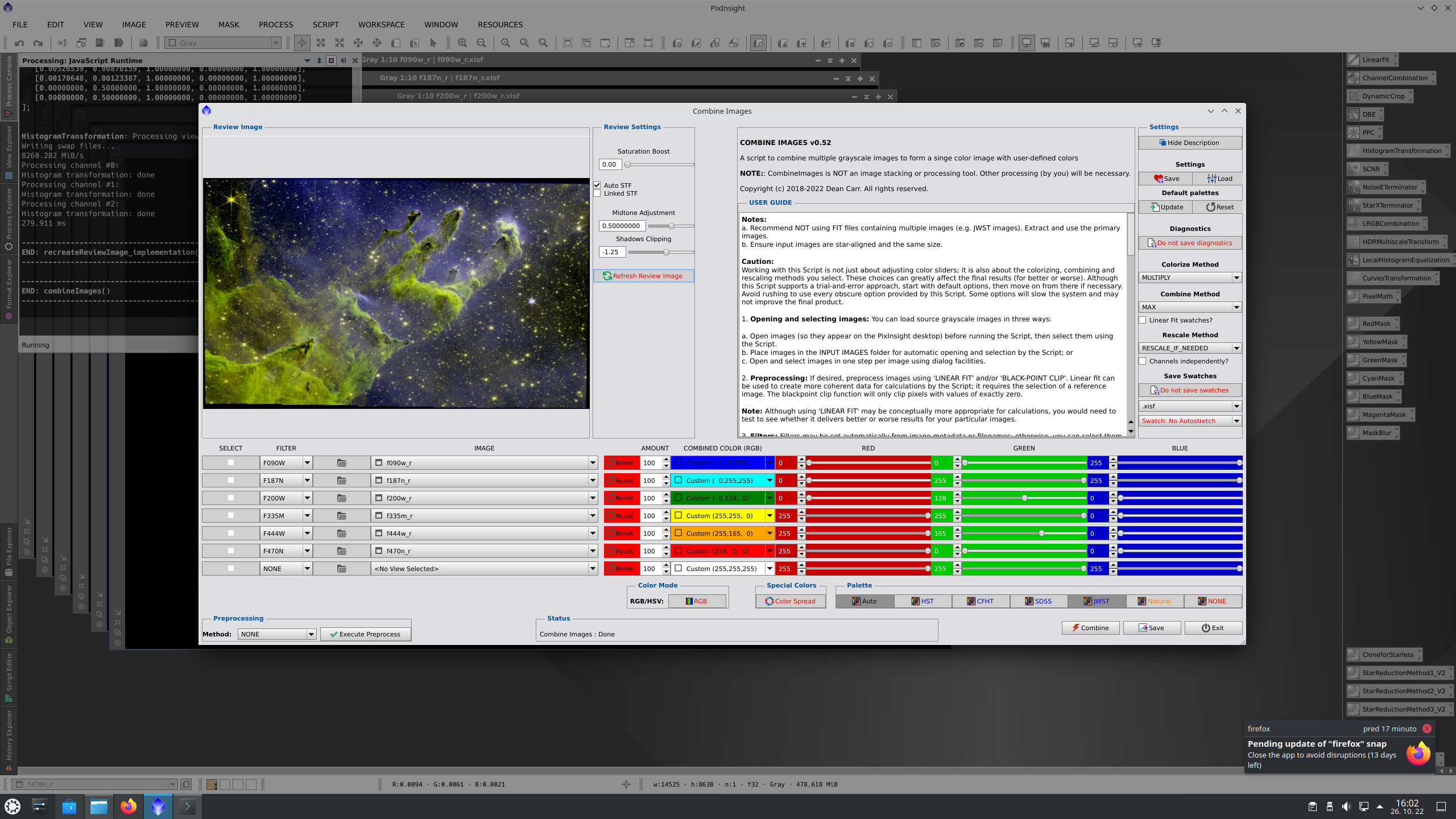Click the green slider in F200W row
This screenshot has width=1456, height=819.
[1024, 498]
